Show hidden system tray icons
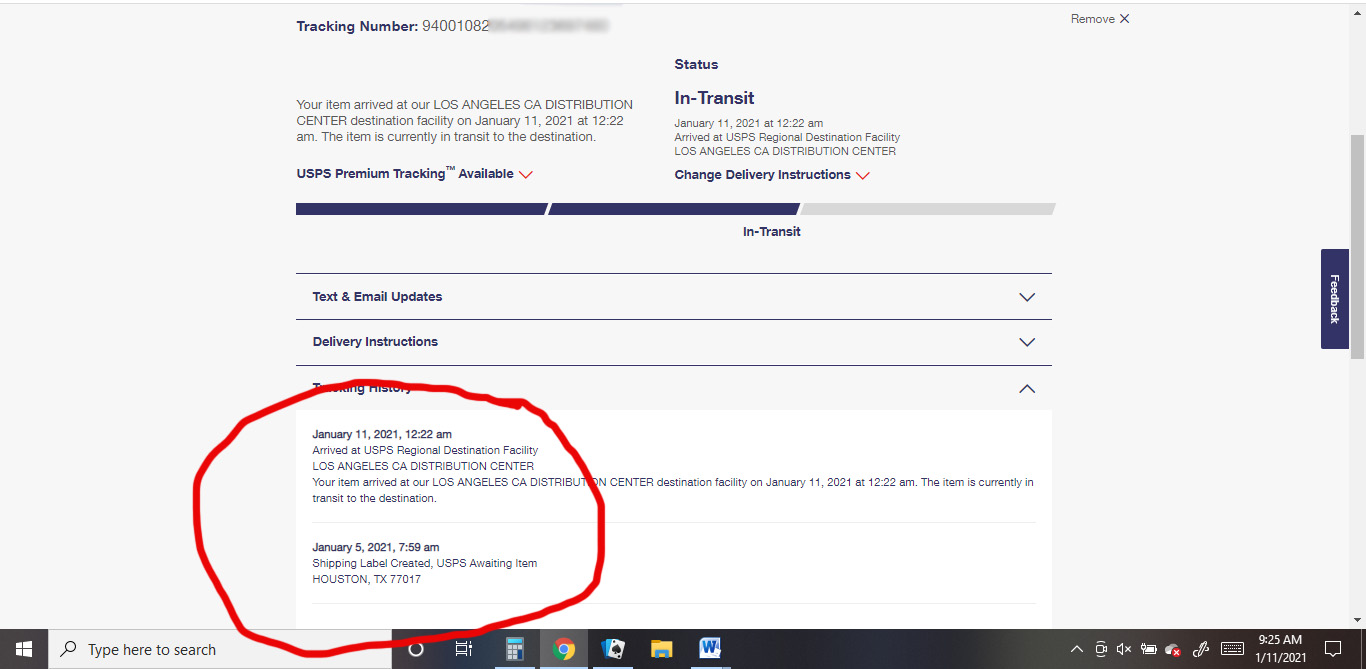 click(x=1076, y=649)
